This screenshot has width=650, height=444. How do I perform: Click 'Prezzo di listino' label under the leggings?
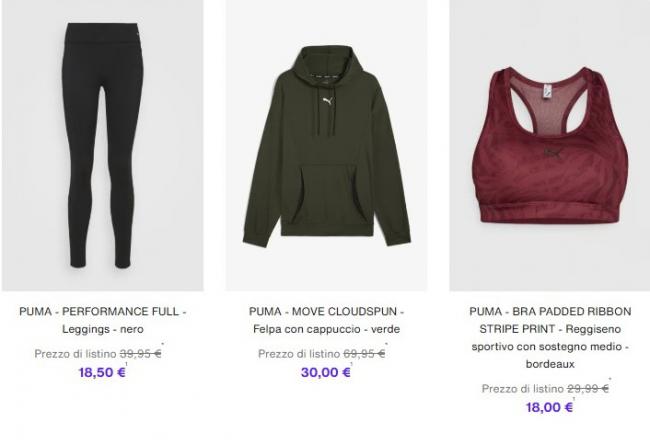75,354
